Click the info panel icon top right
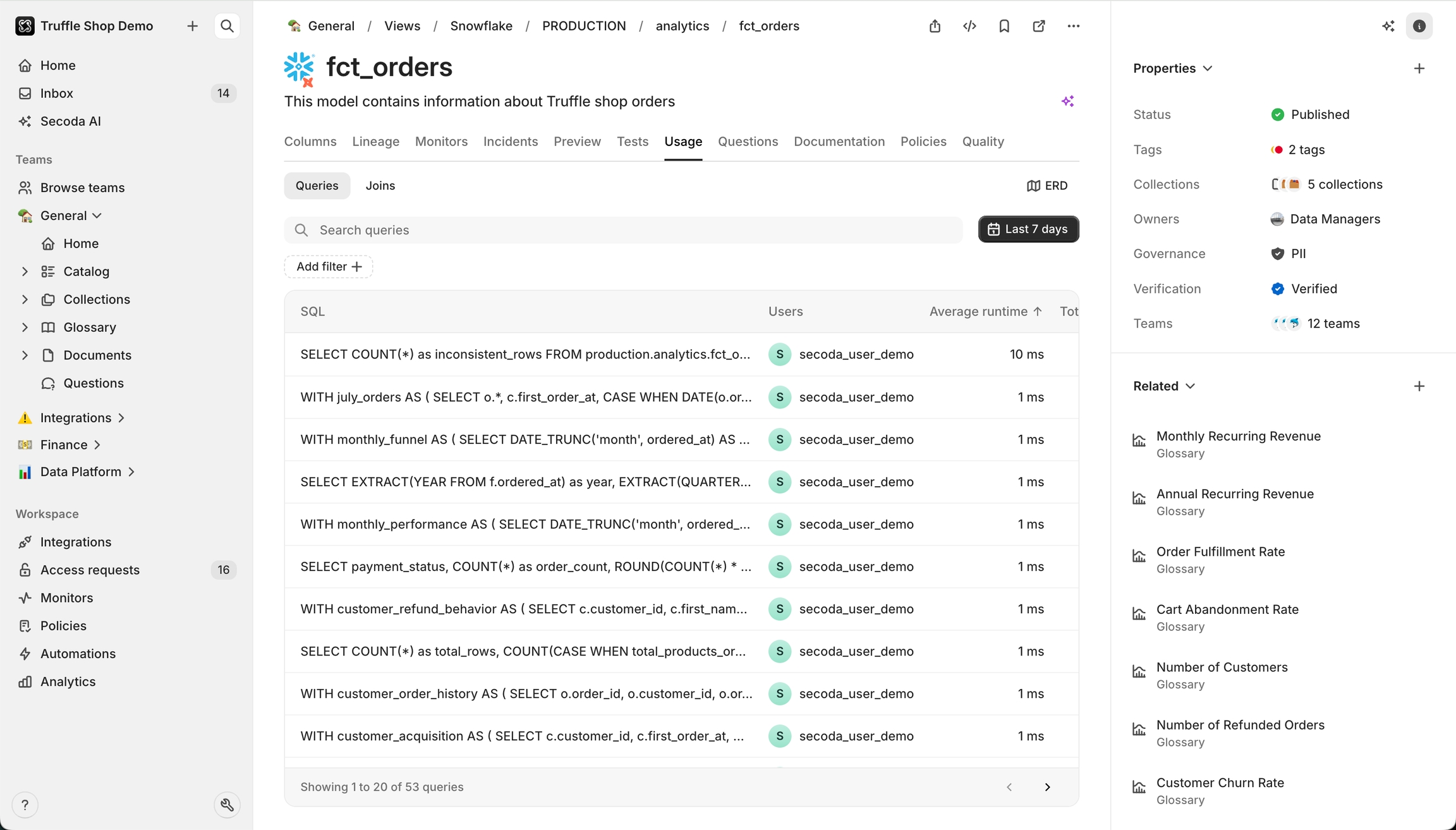This screenshot has height=830, width=1456. (1419, 26)
